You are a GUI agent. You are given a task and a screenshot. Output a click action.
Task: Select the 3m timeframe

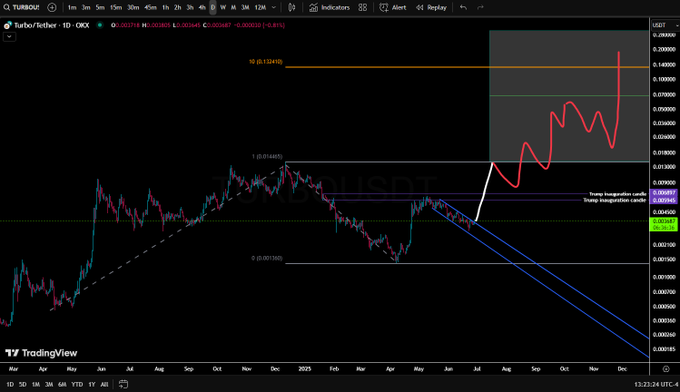click(x=86, y=7)
